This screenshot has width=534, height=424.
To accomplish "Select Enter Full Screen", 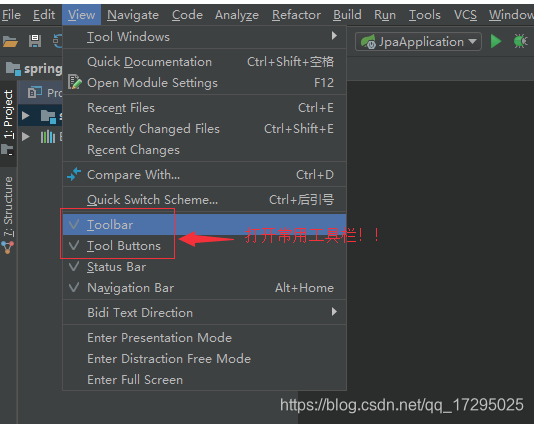I will click(x=204, y=380).
